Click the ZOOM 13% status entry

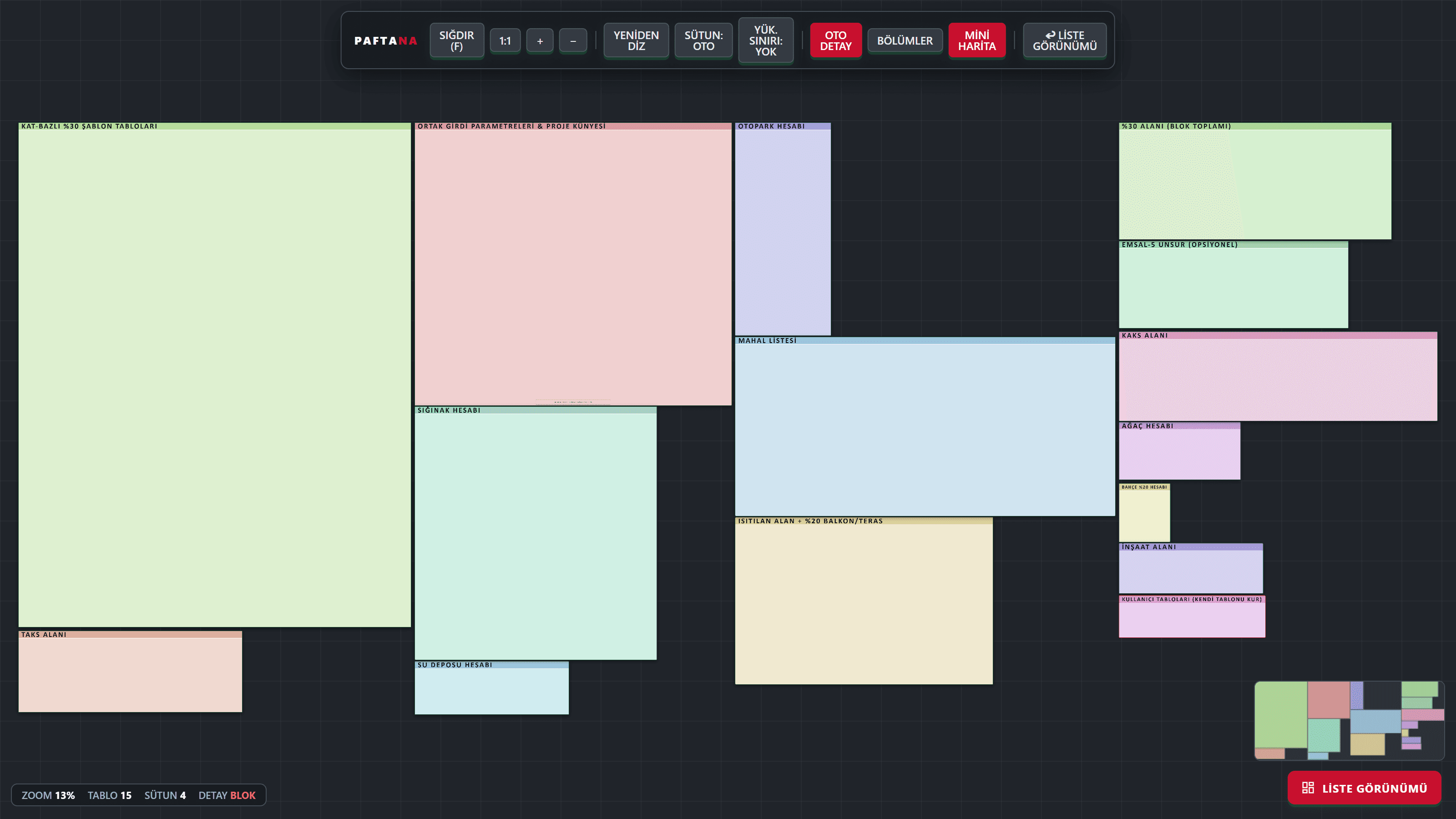tap(48, 795)
